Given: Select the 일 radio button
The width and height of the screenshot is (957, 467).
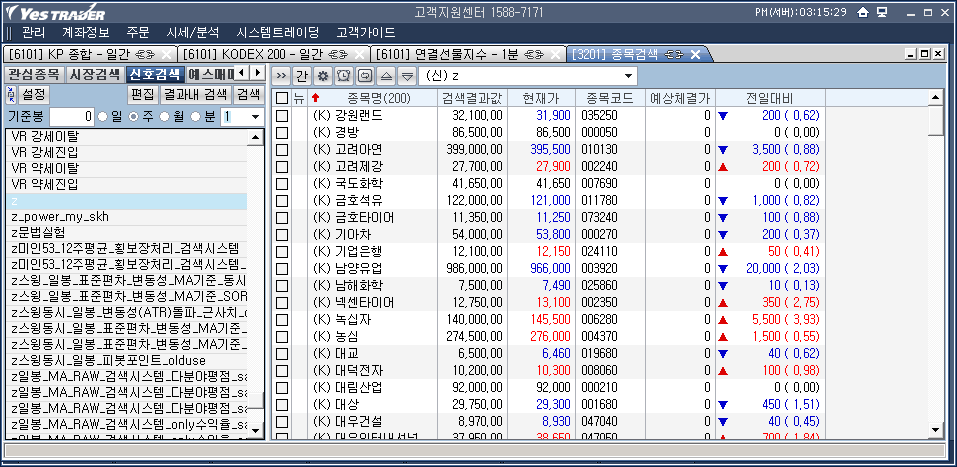Looking at the screenshot, I should (102, 117).
